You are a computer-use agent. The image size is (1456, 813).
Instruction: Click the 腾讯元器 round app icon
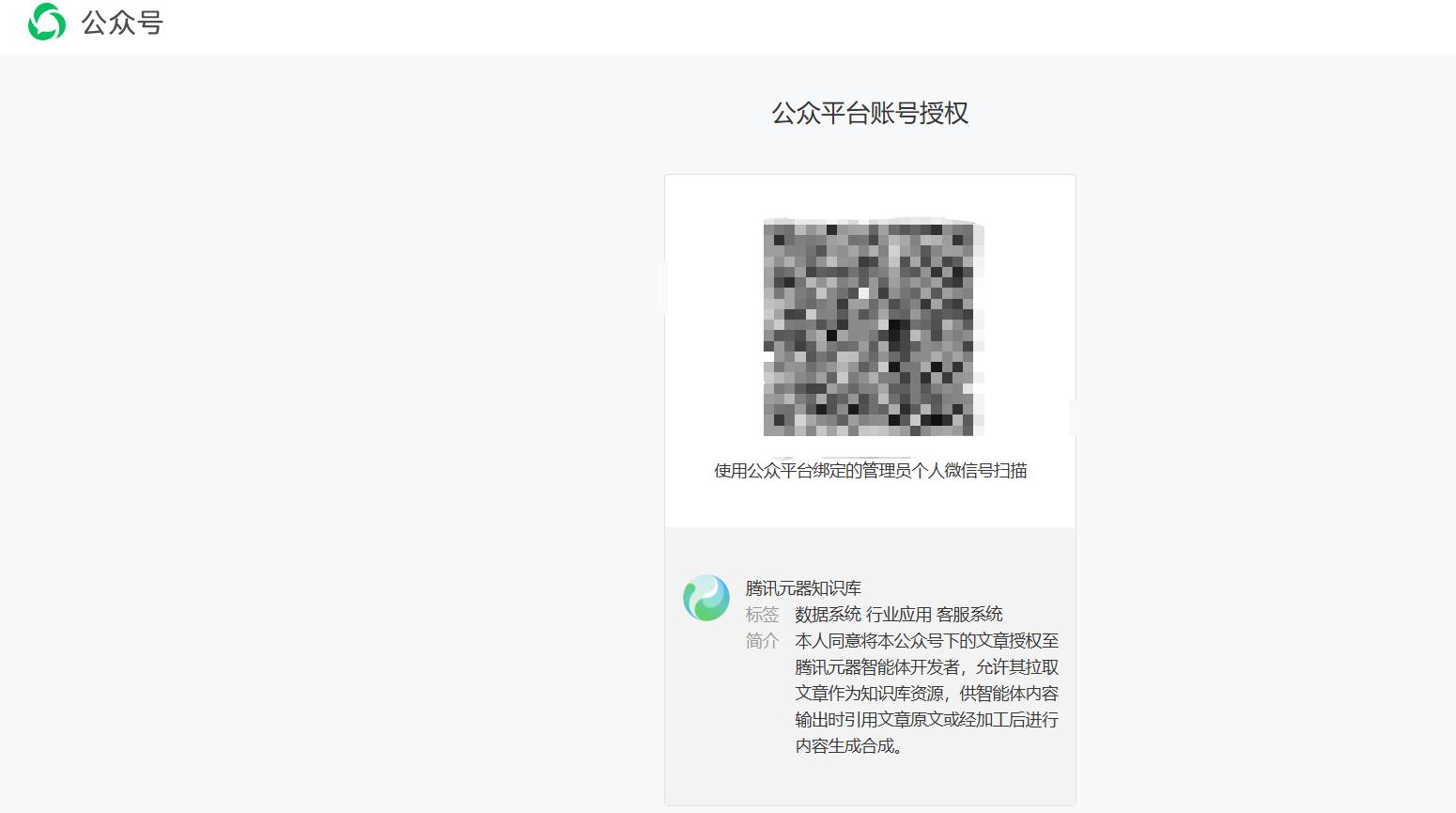tap(706, 598)
